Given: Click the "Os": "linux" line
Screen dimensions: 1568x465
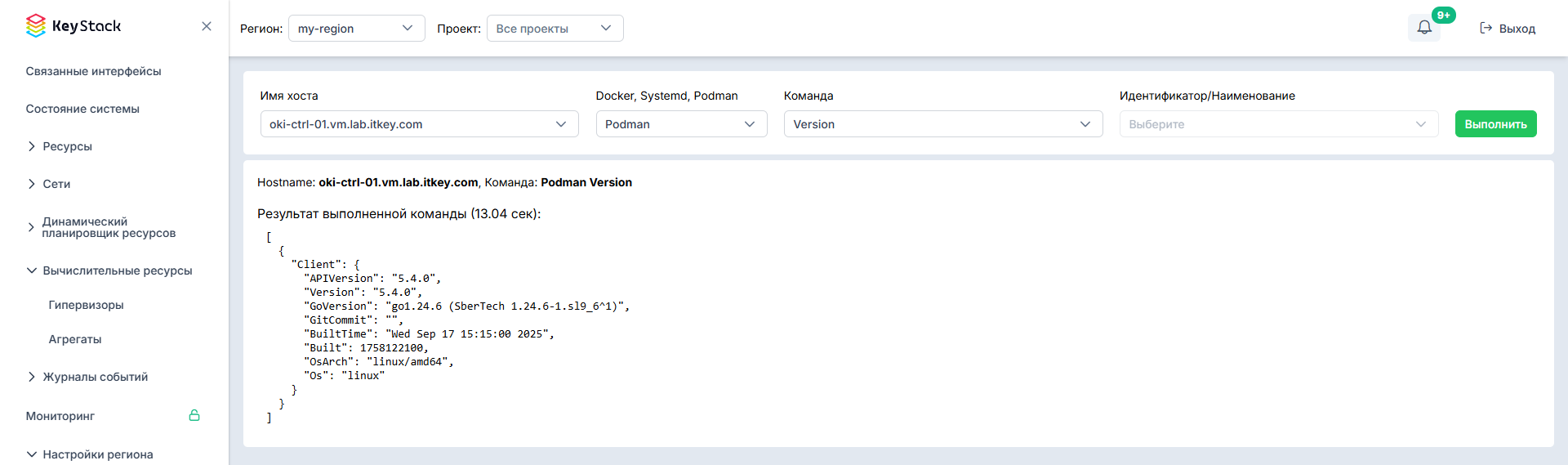Looking at the screenshot, I should click(345, 376).
